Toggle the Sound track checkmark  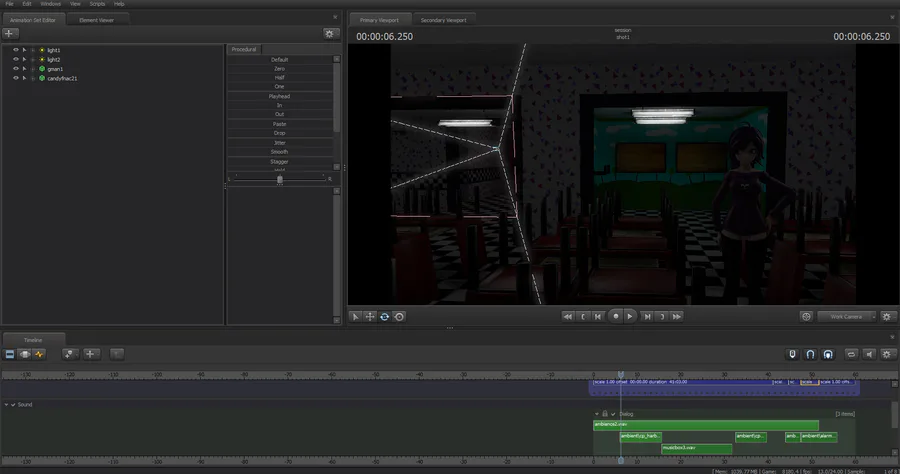13,405
